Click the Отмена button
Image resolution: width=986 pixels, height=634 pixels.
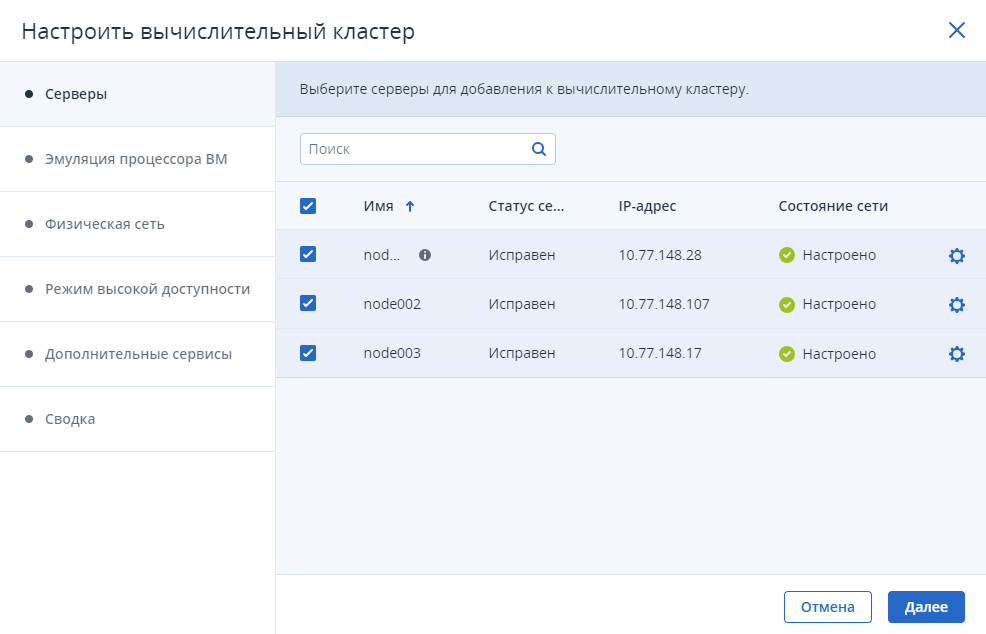tap(828, 607)
